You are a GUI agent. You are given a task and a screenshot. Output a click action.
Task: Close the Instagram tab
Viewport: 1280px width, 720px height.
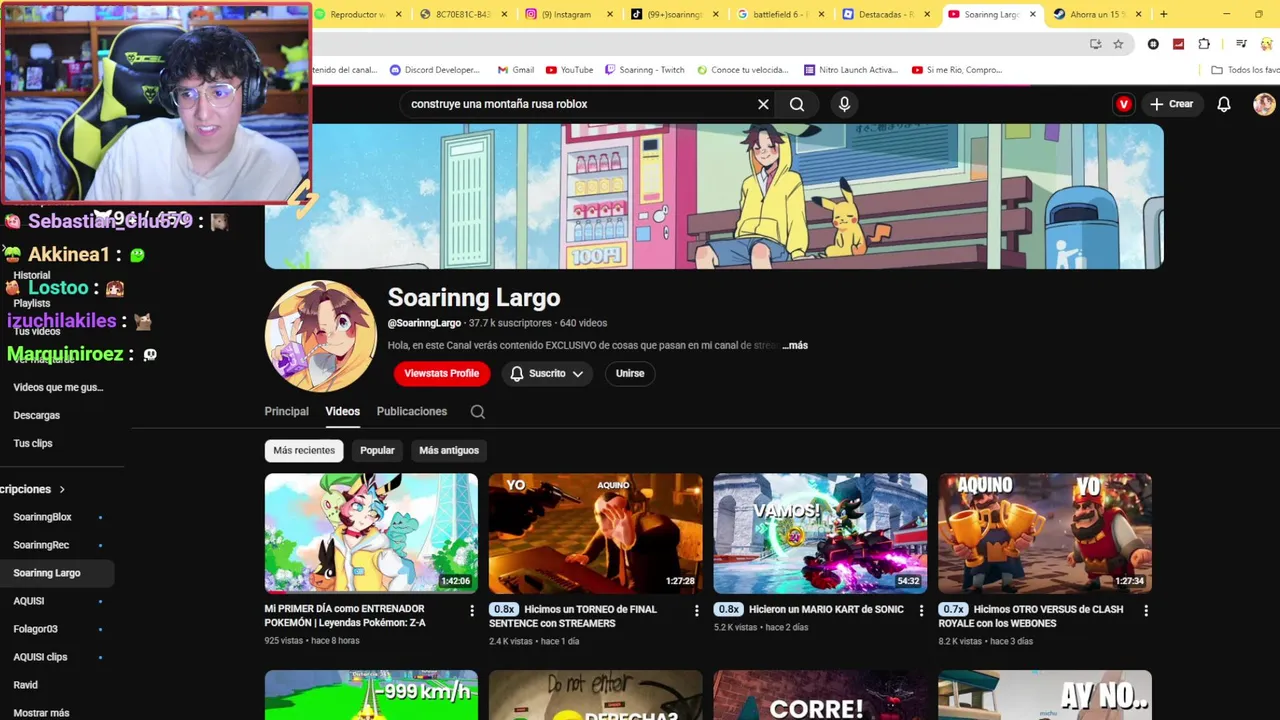[610, 14]
